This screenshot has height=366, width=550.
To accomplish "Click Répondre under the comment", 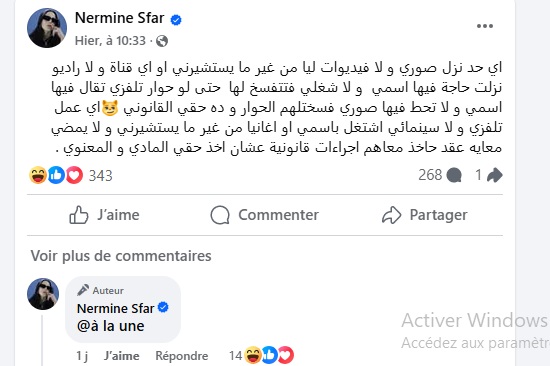I will point(182,356).
